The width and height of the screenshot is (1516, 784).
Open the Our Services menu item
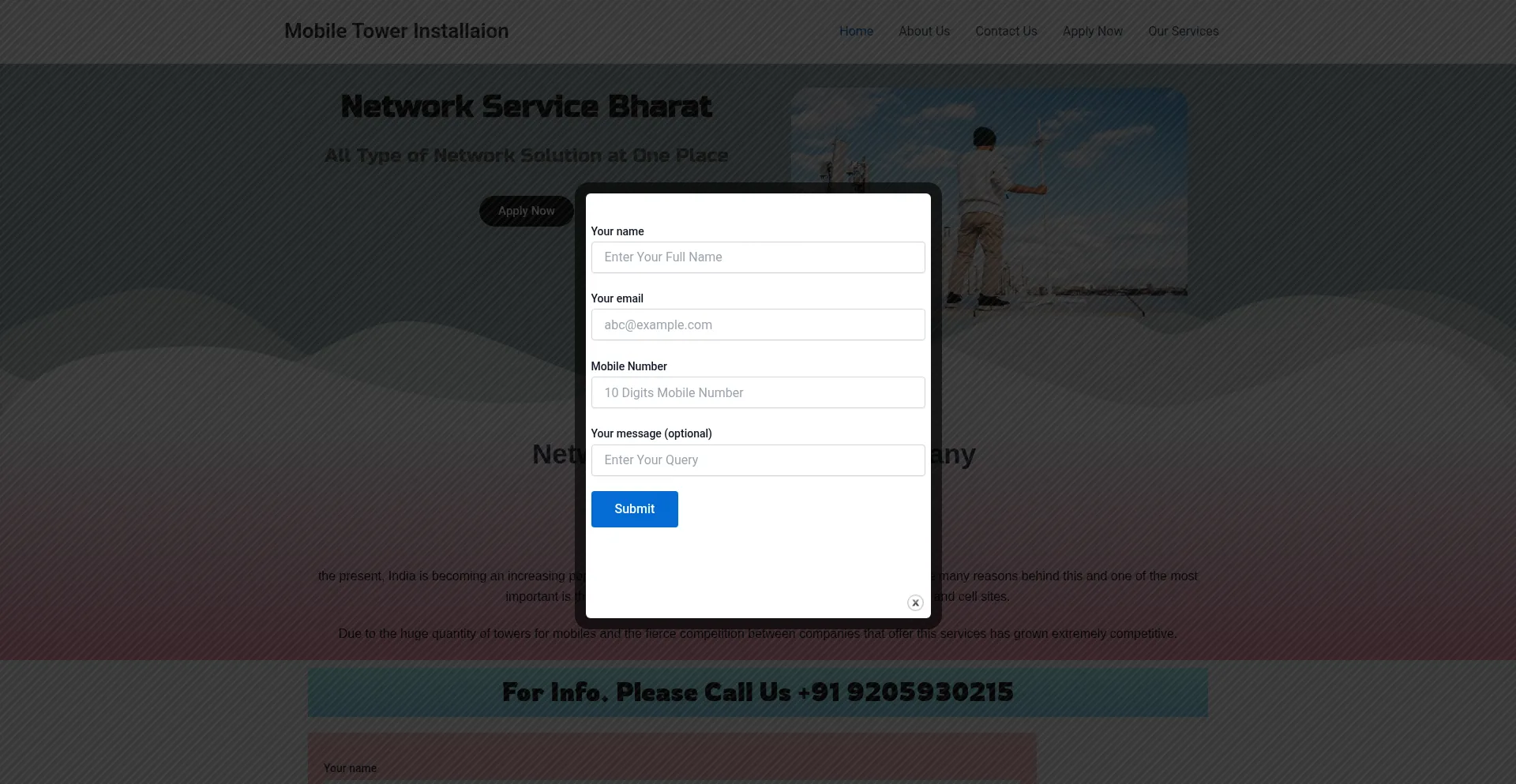(1183, 32)
